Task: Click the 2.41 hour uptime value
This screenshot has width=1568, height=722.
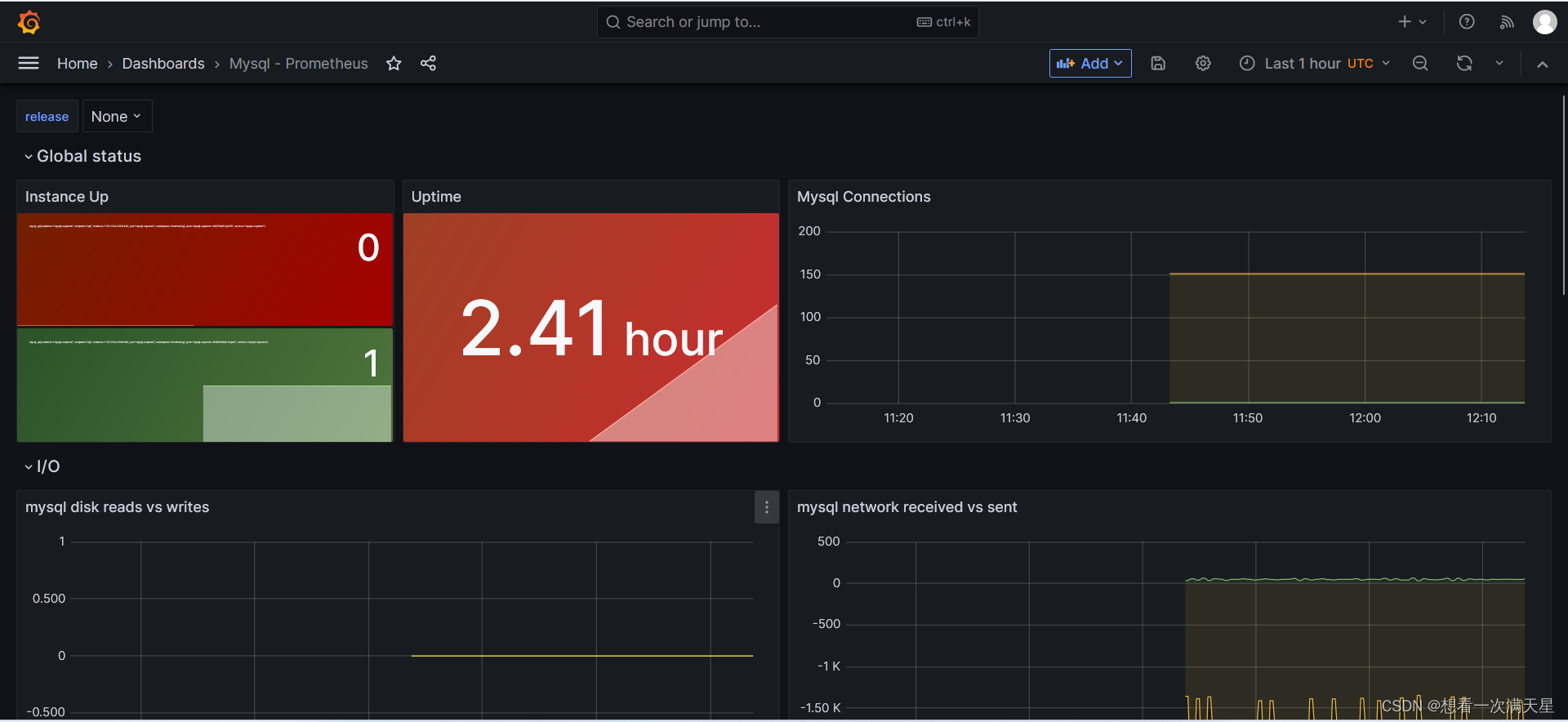Action: tap(591, 328)
